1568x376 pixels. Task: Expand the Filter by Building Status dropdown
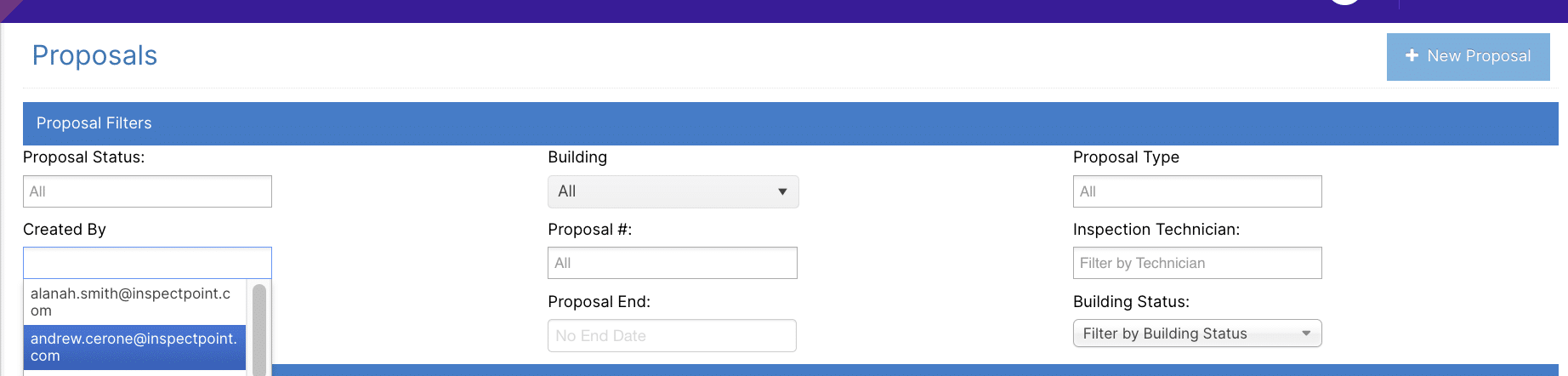click(x=1186, y=333)
